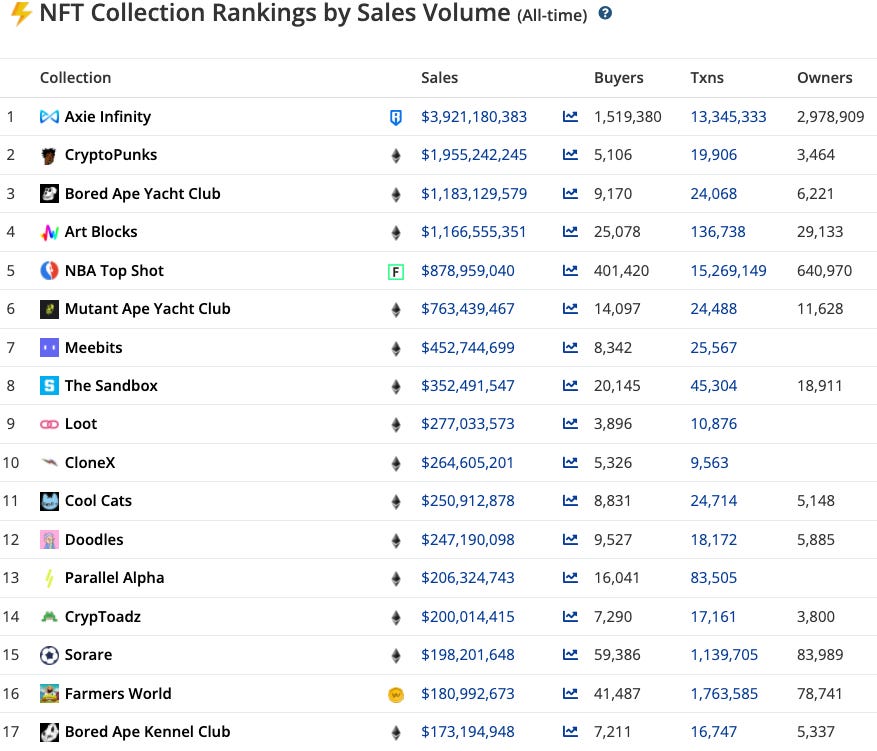Open the Art Blocks collection
This screenshot has height=751, width=877.
101,232
